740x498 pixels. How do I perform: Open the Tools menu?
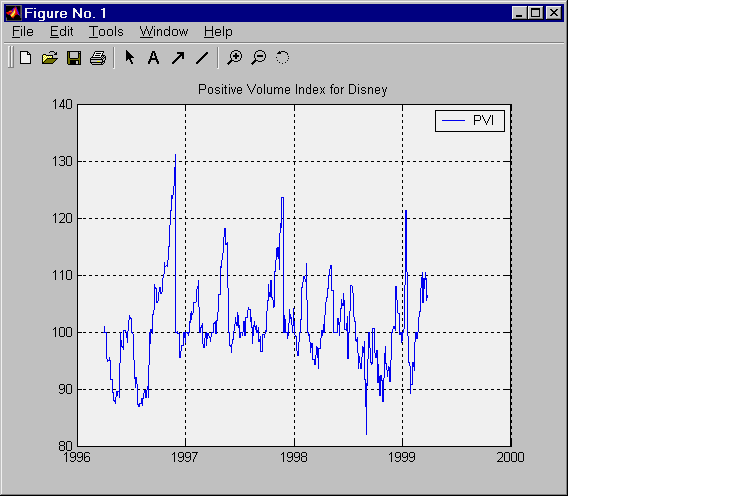(106, 32)
